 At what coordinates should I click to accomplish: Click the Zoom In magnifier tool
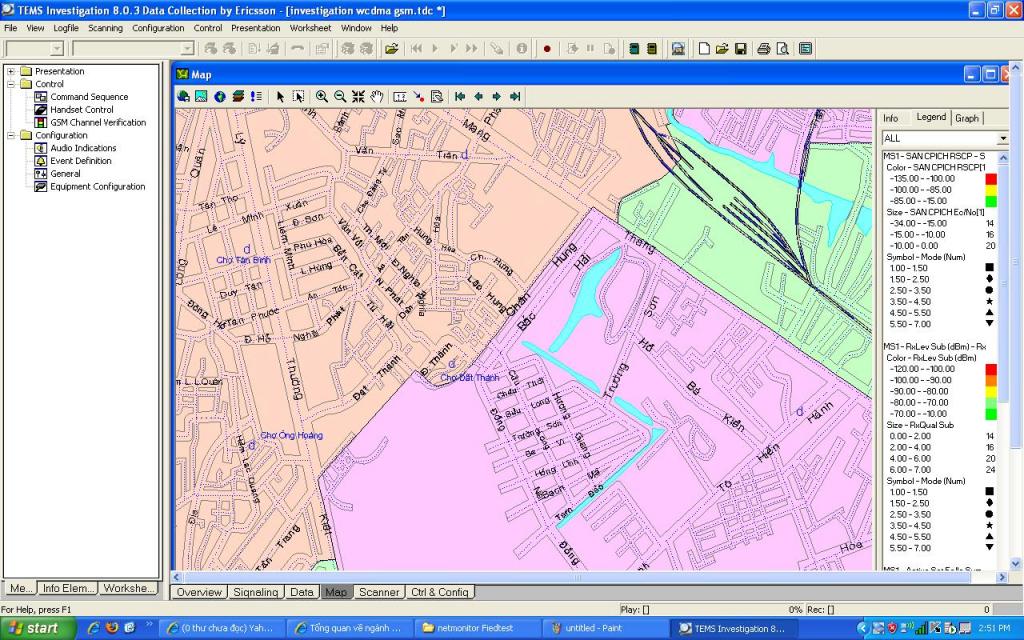point(321,97)
